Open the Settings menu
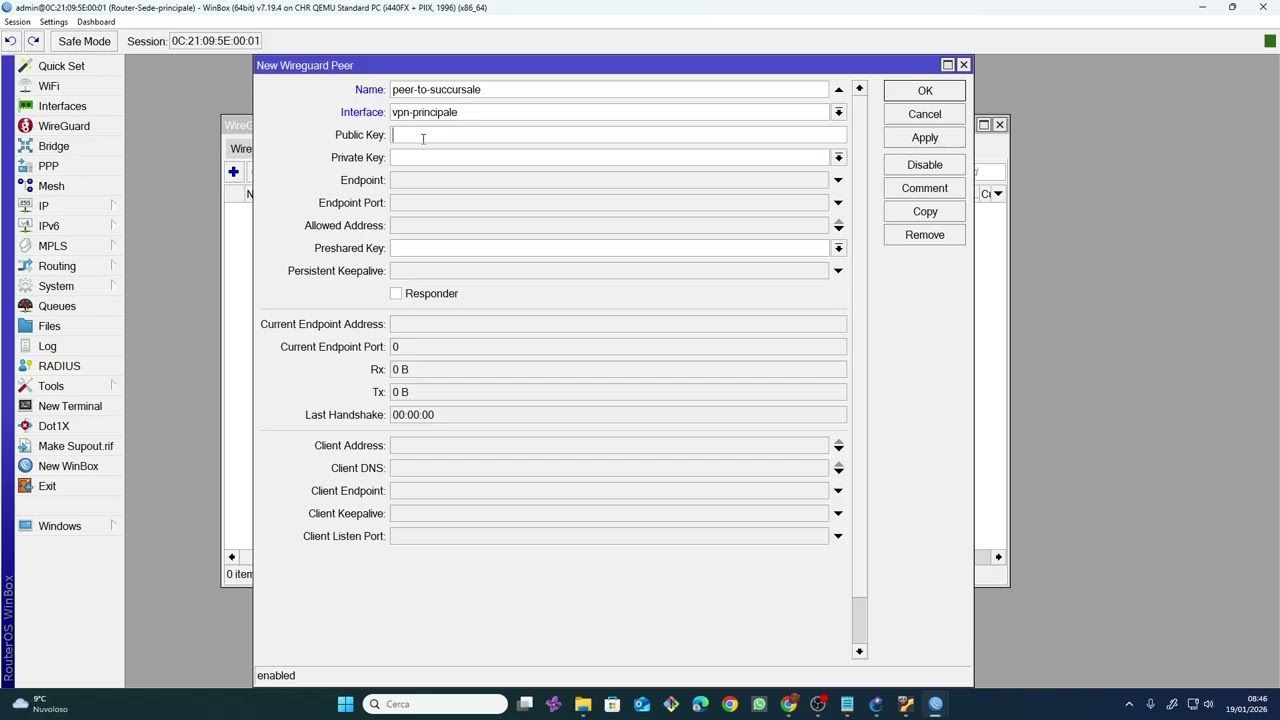 pos(54,22)
